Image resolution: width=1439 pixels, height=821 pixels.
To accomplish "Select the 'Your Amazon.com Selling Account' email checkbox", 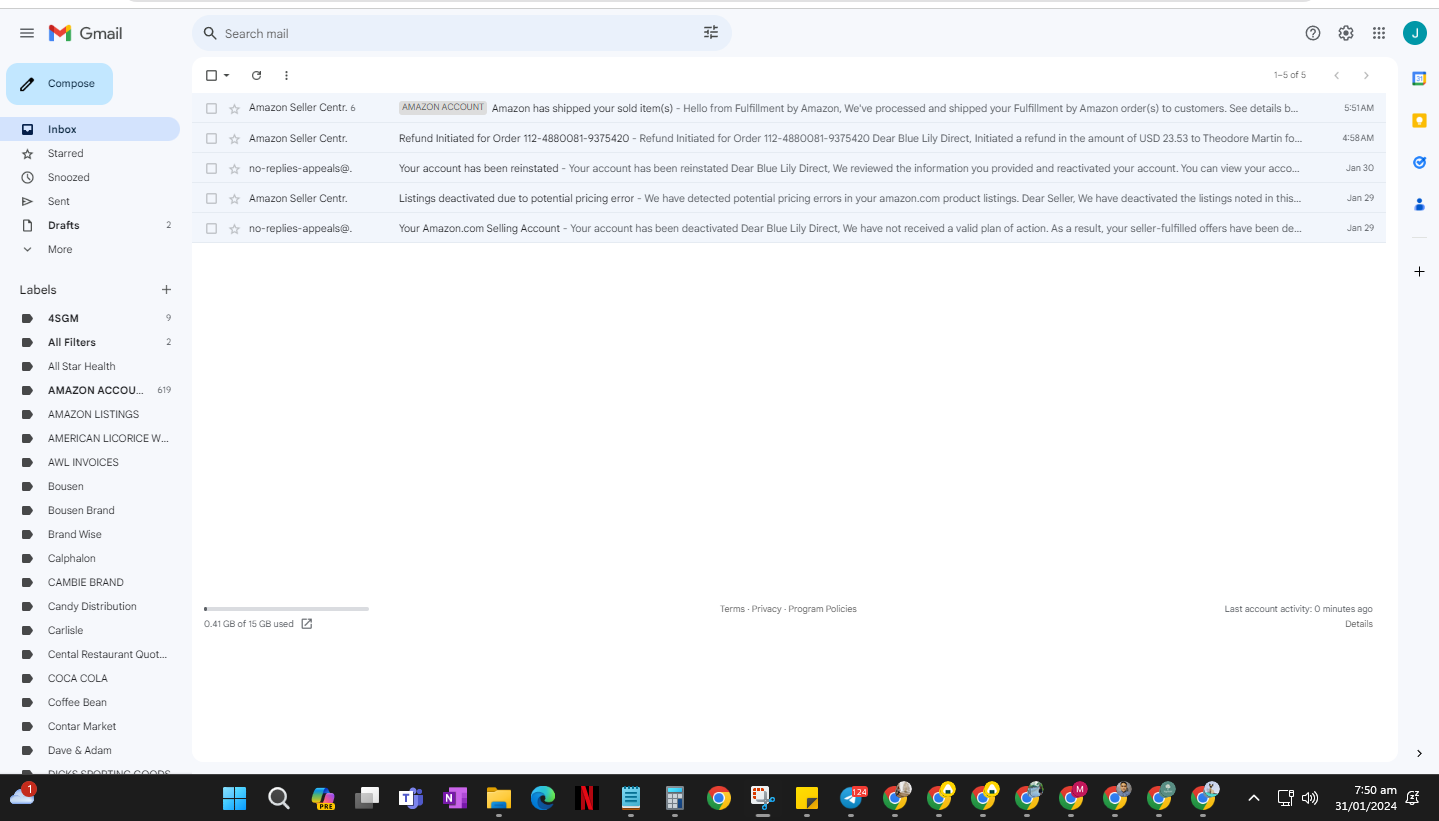I will coord(211,228).
